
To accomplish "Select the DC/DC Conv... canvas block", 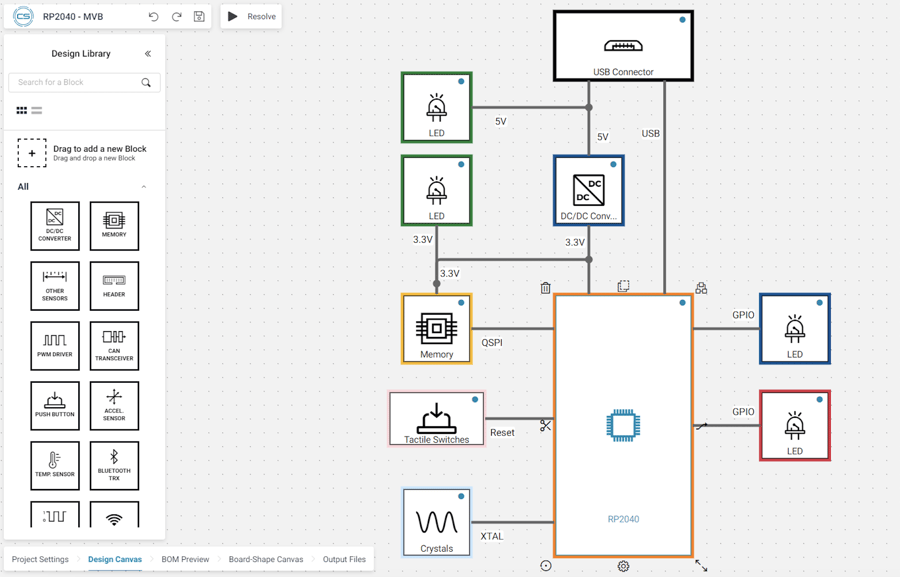I will click(x=589, y=191).
